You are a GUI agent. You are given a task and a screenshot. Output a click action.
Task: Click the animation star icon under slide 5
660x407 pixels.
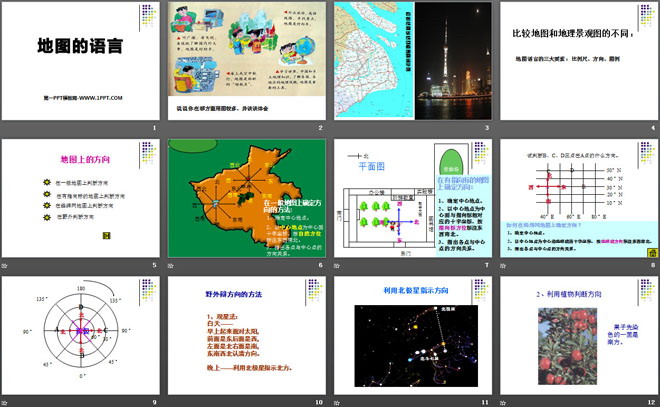point(6,265)
